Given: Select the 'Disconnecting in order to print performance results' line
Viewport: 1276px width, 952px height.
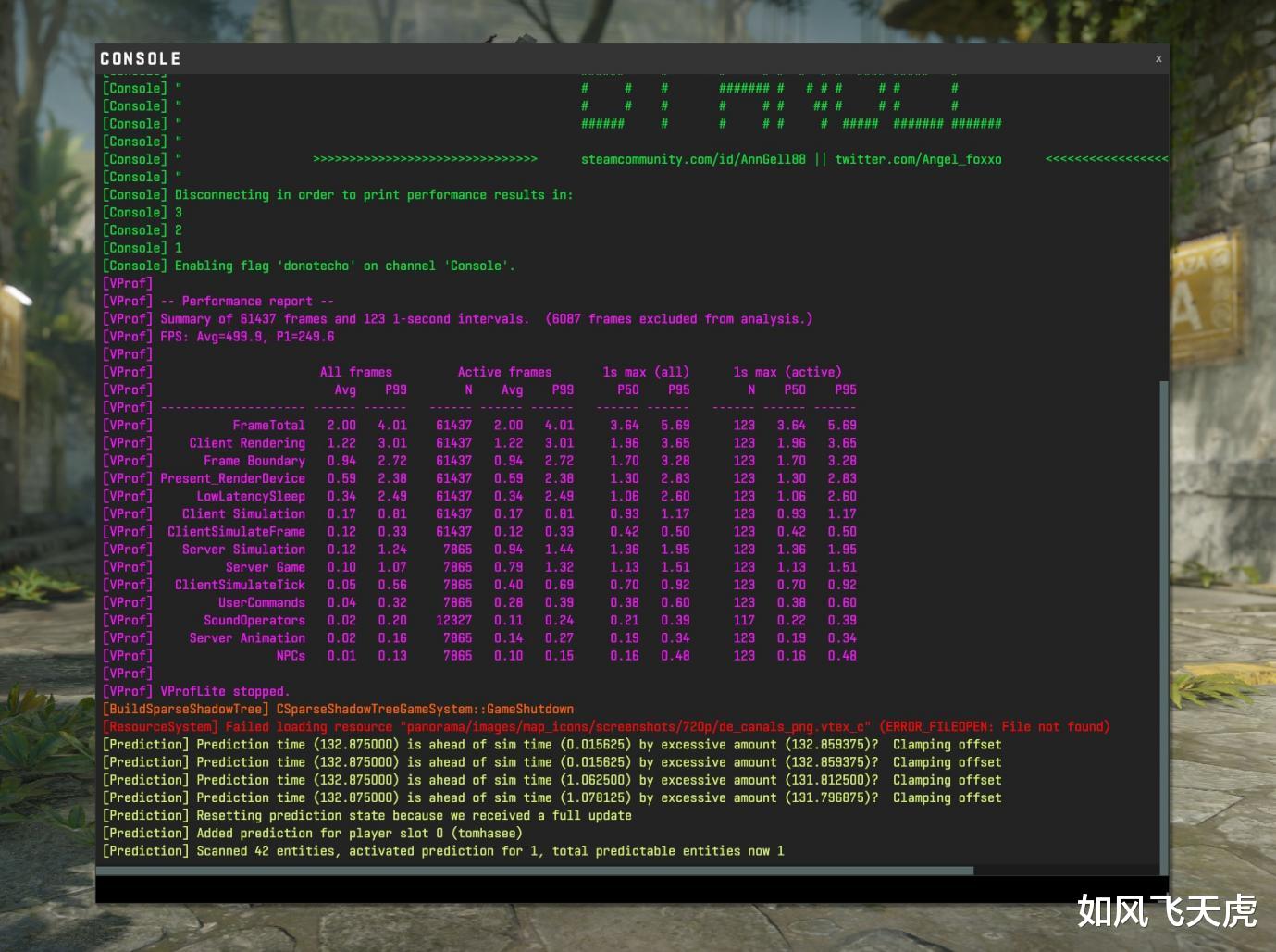Looking at the screenshot, I should (x=338, y=195).
